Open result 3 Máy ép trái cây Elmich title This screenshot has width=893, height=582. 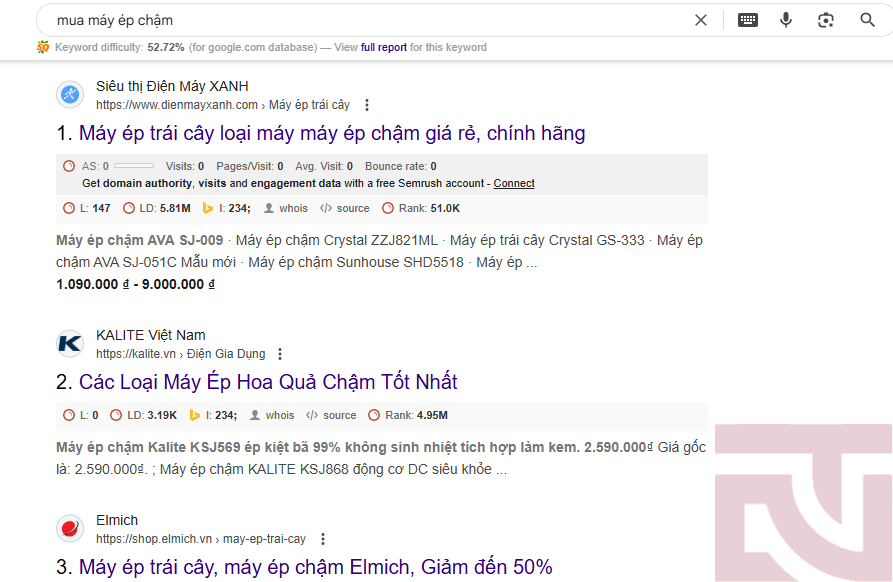click(316, 567)
